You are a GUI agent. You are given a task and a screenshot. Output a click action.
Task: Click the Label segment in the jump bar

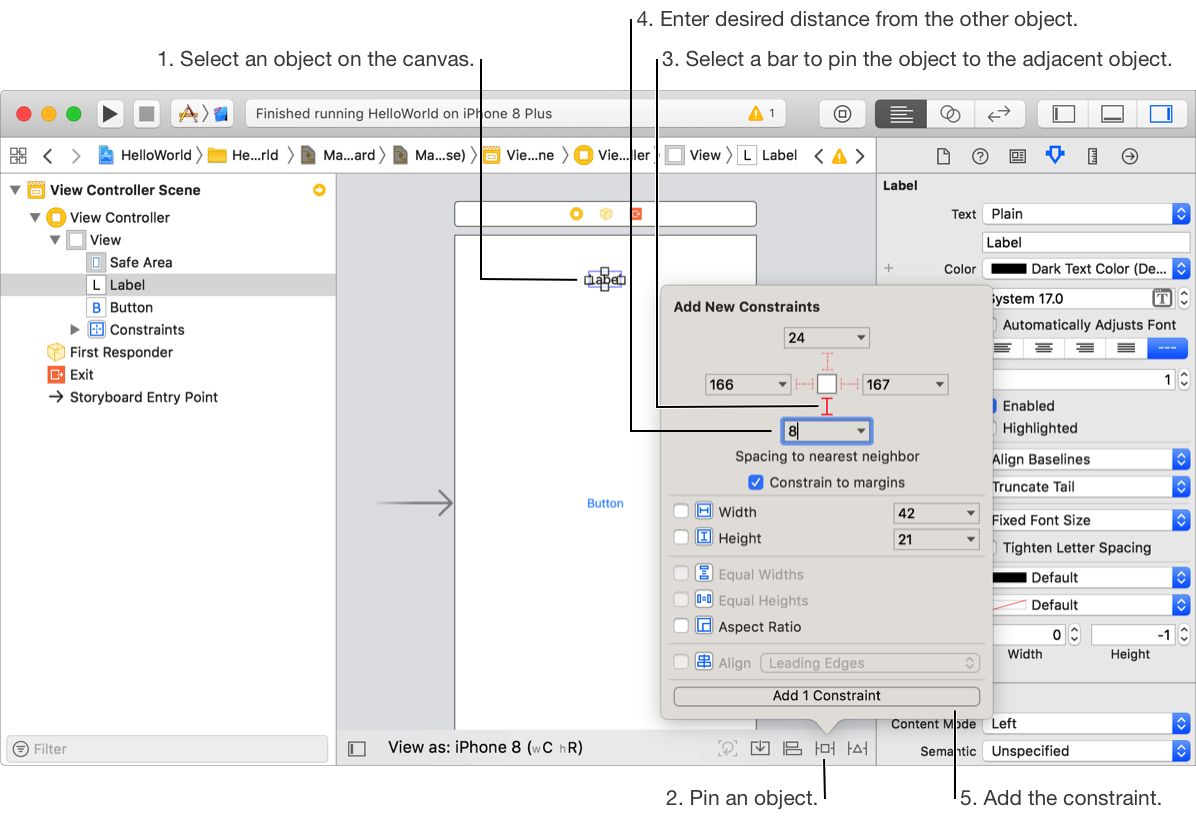point(769,156)
